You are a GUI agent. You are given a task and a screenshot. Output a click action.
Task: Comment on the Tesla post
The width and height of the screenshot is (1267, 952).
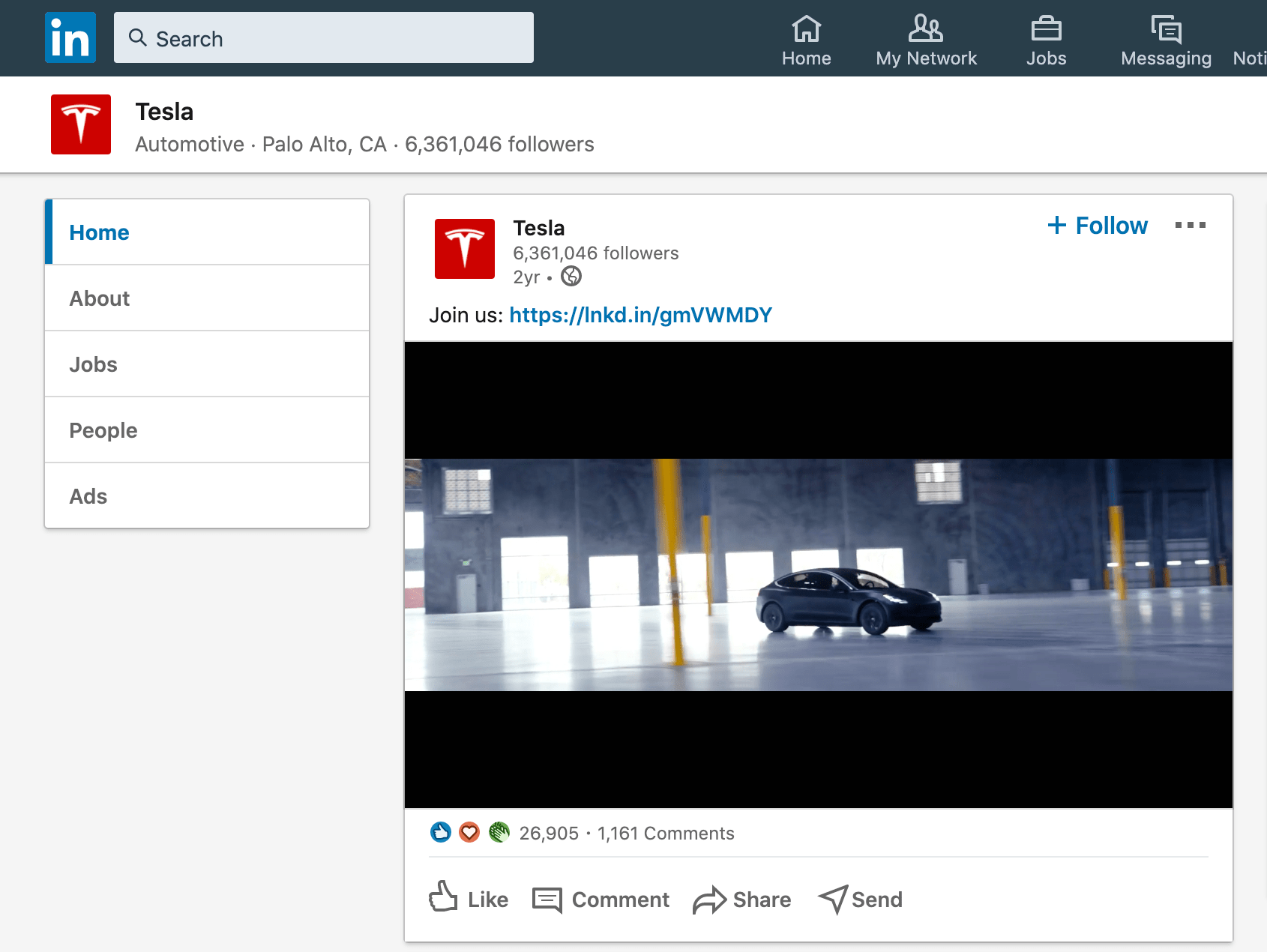(601, 900)
